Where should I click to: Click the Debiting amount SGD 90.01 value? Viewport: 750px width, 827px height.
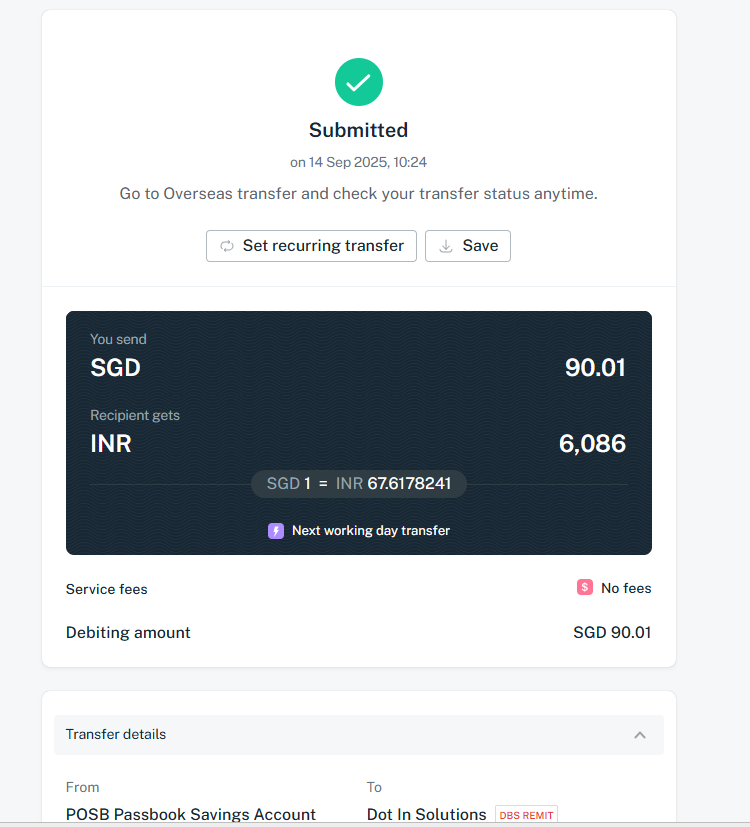tap(612, 632)
